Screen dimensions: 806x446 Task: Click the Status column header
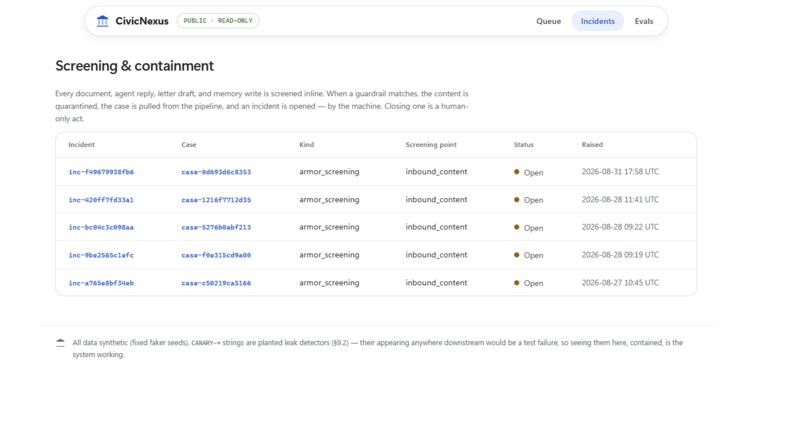coord(523,144)
